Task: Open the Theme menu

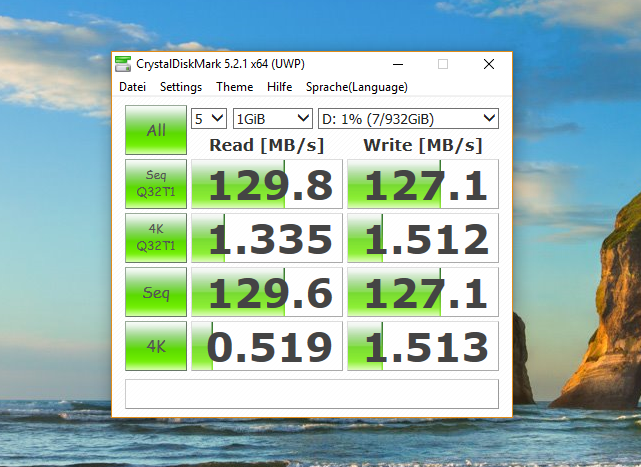Action: 234,87
